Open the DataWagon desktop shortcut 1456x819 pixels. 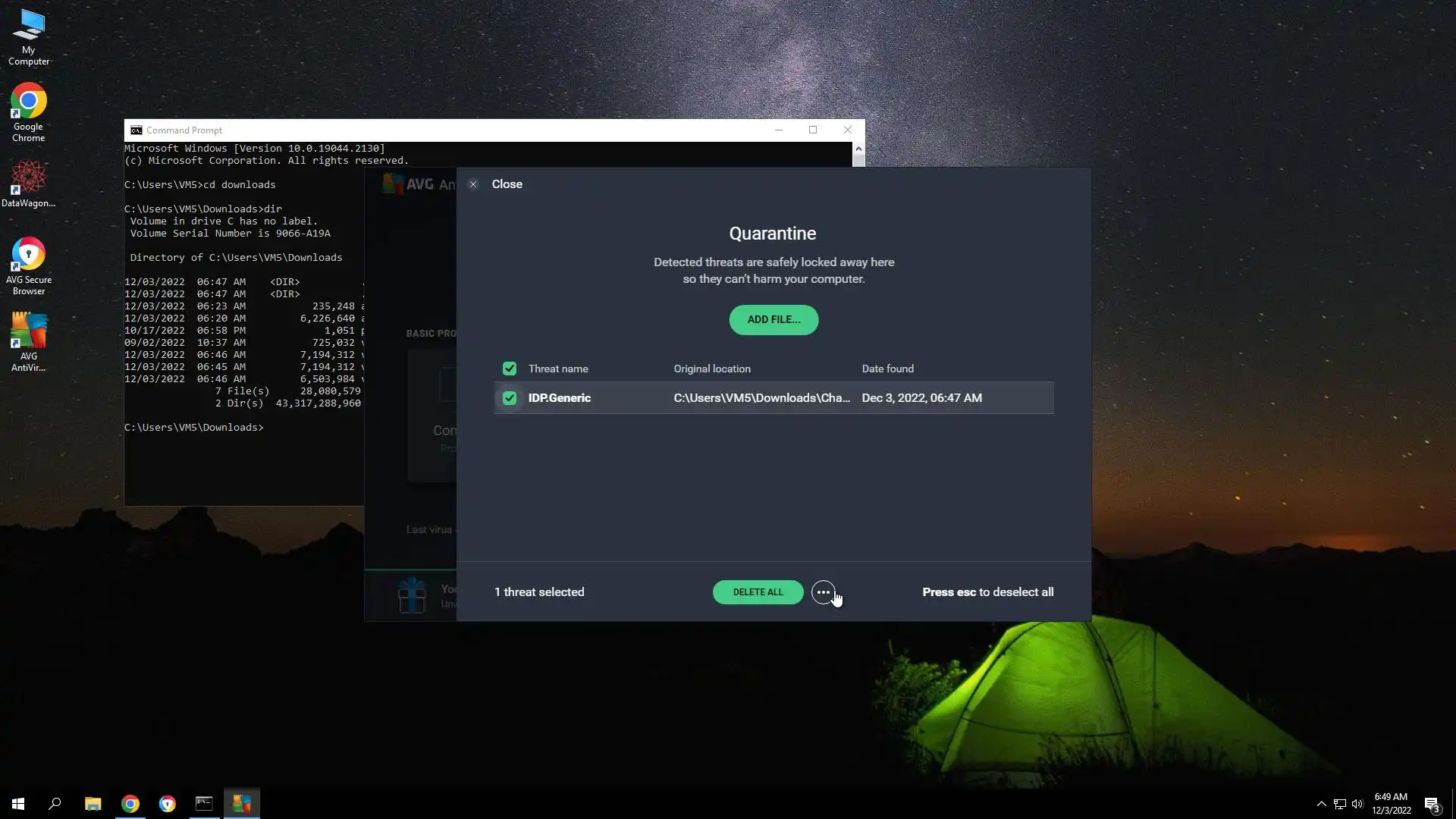[x=28, y=184]
